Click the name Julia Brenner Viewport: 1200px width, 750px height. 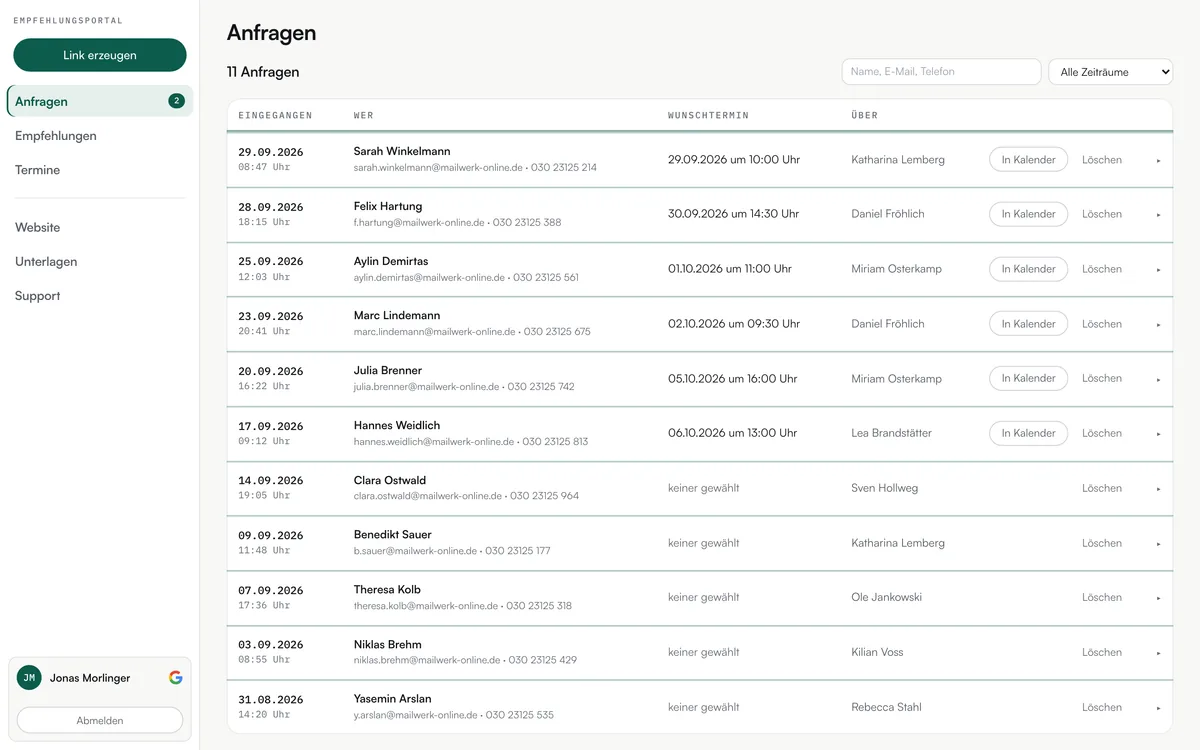388,370
